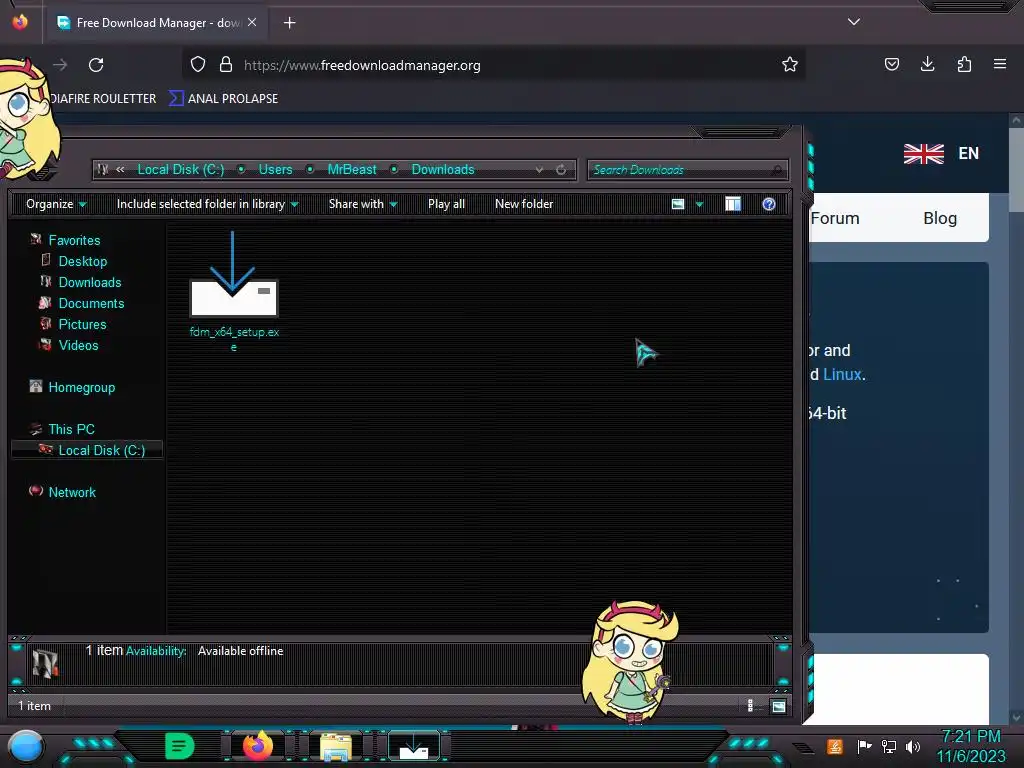Viewport: 1024px width, 768px height.
Task: Open File Explorer taskbar icon
Action: [x=336, y=747]
